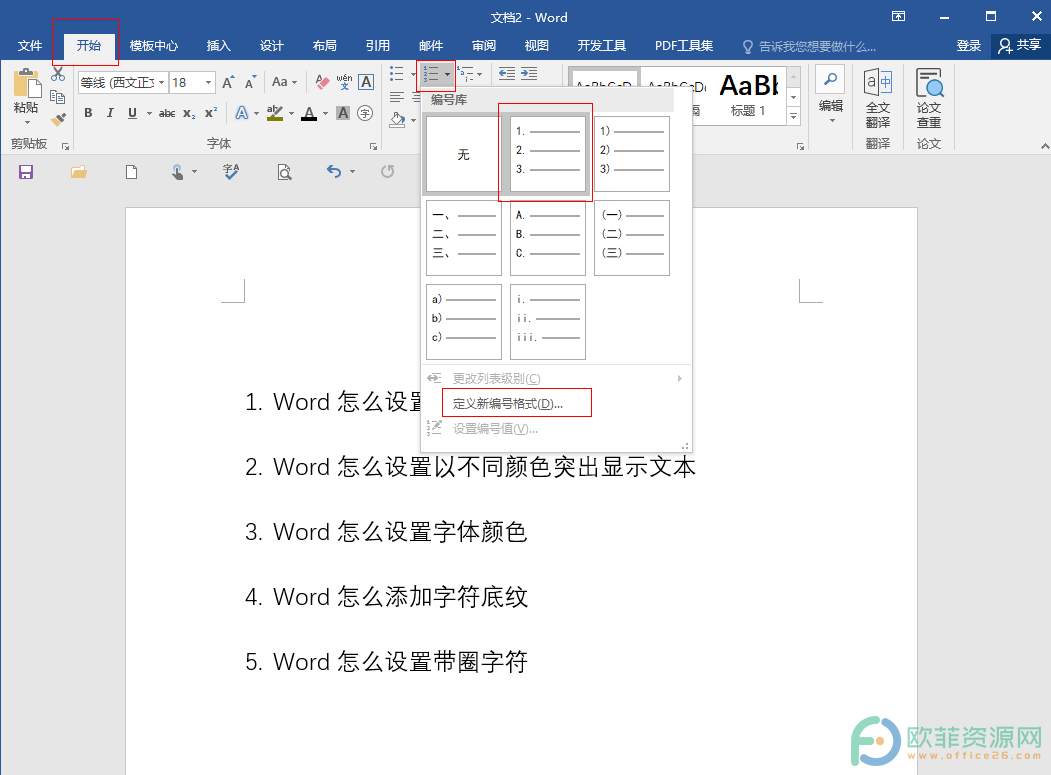
Task: Select the 一、二、三、 numbering format
Action: tap(464, 238)
